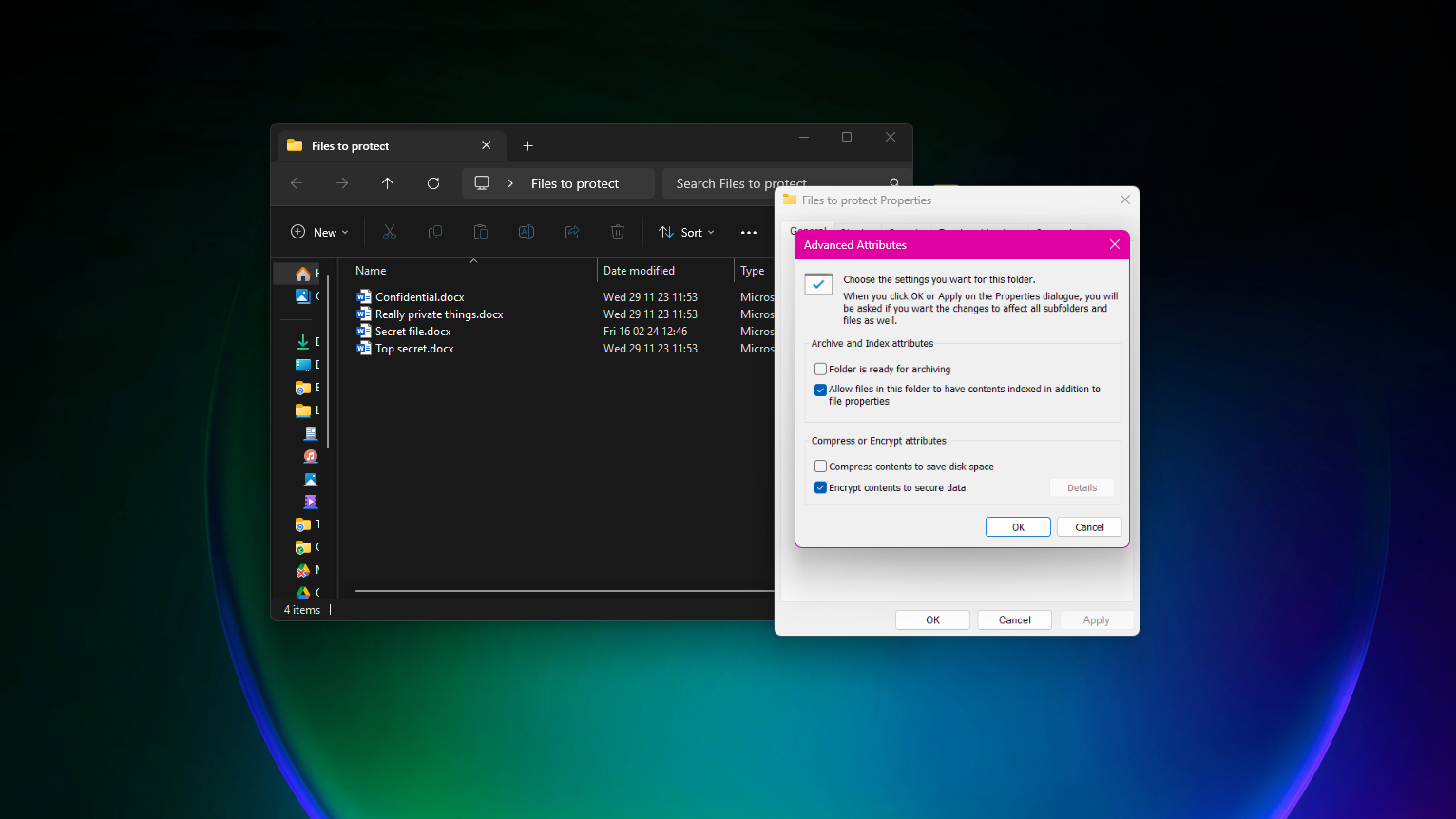Close the Files to protect Properties window
This screenshot has height=819, width=1456.
coord(1125,200)
